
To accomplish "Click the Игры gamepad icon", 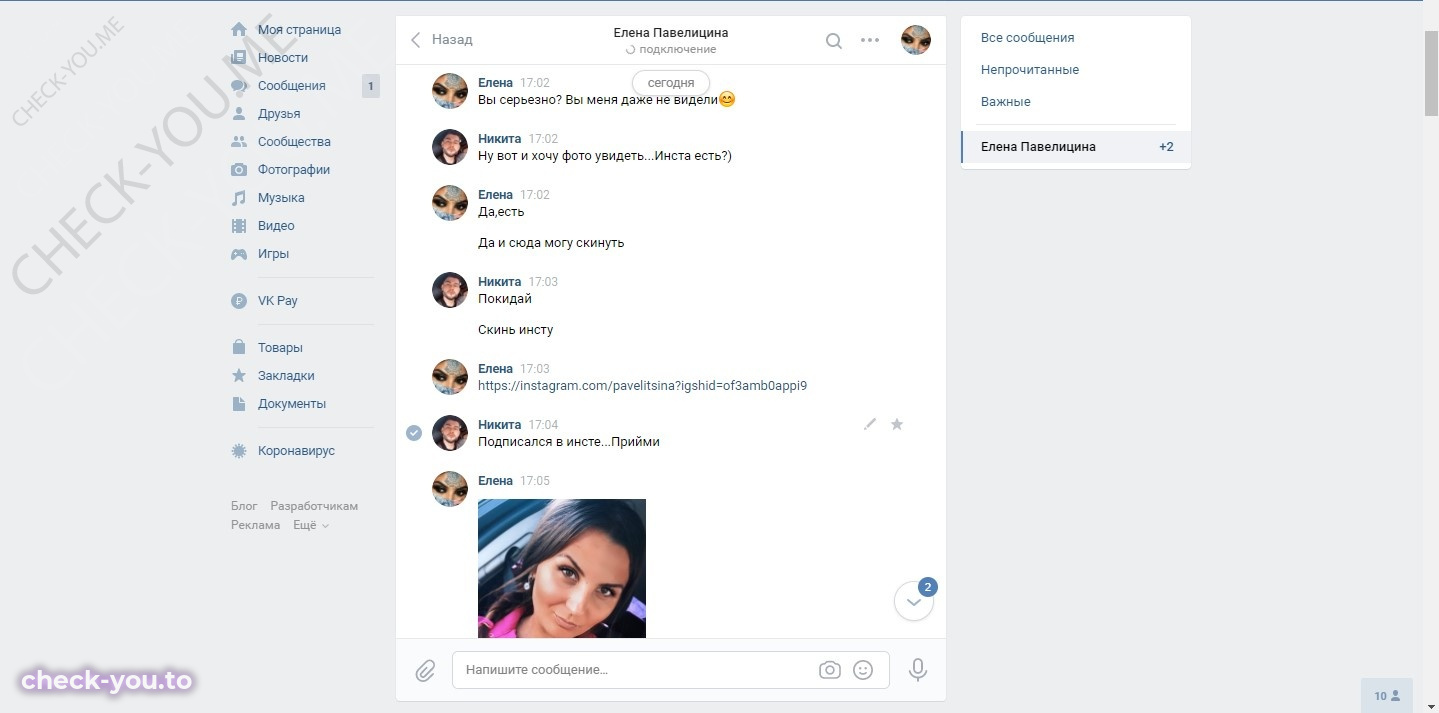I will coord(239,254).
